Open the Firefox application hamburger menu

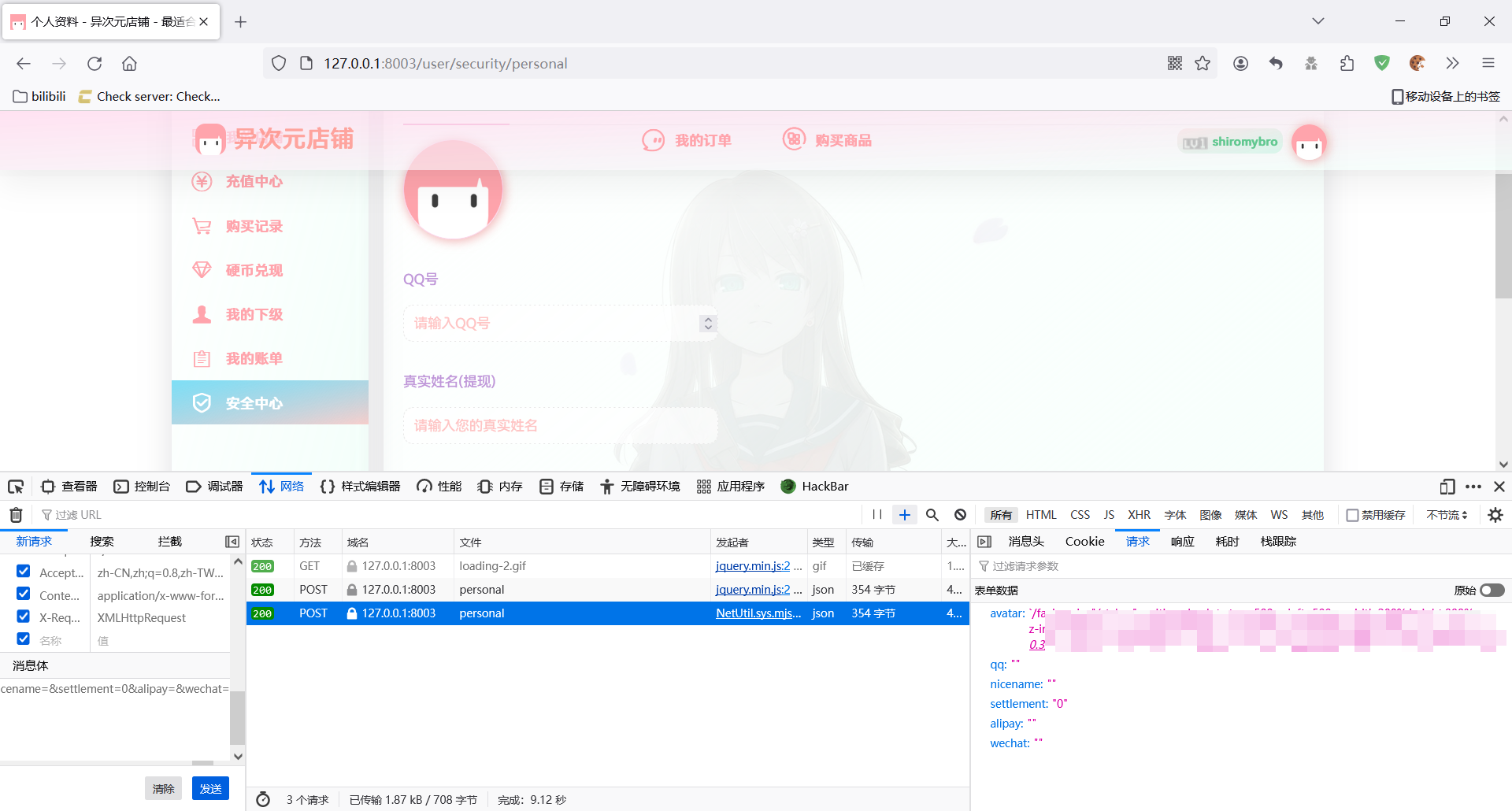click(1488, 63)
